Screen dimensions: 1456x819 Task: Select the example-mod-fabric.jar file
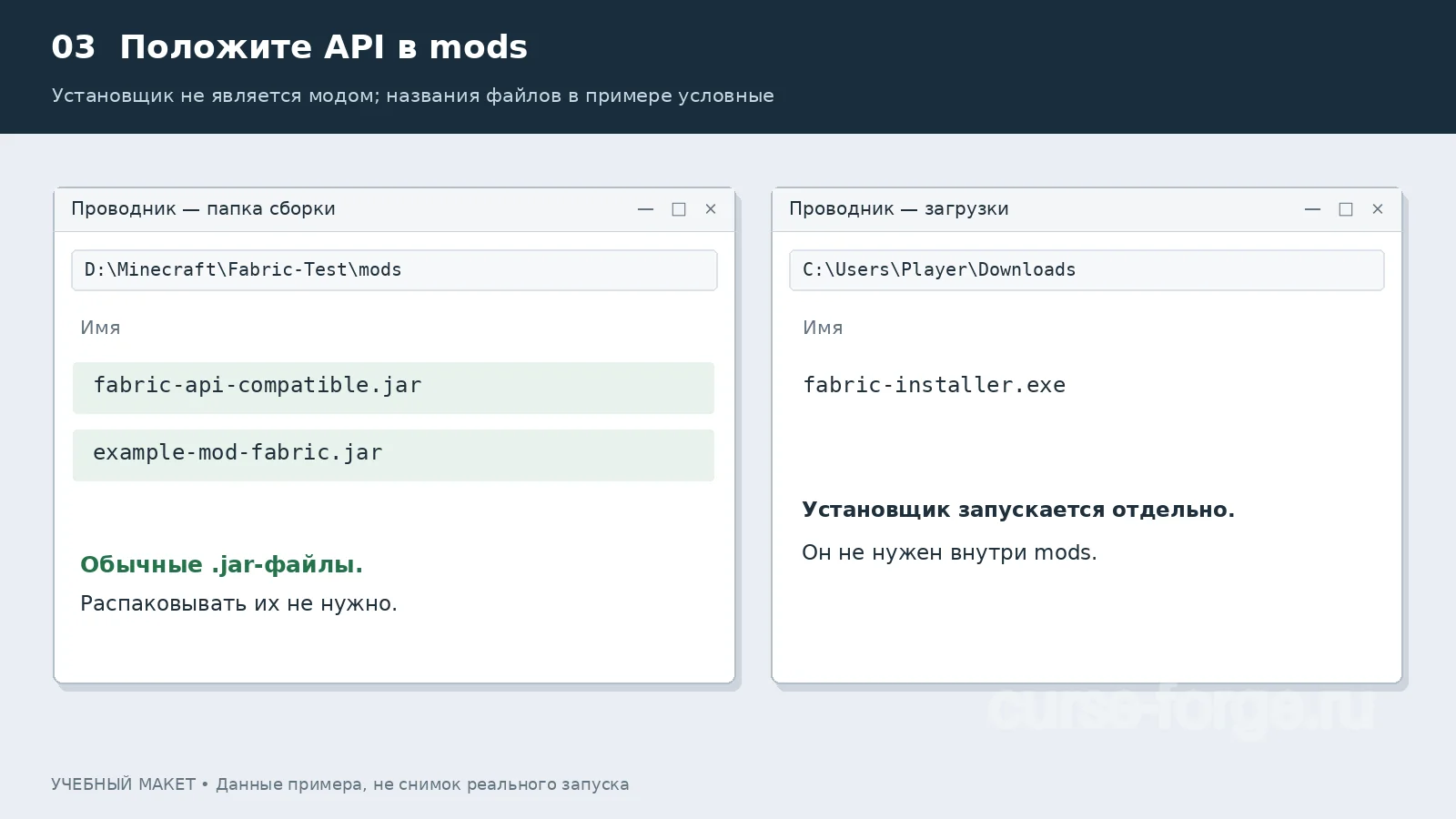[x=393, y=455]
